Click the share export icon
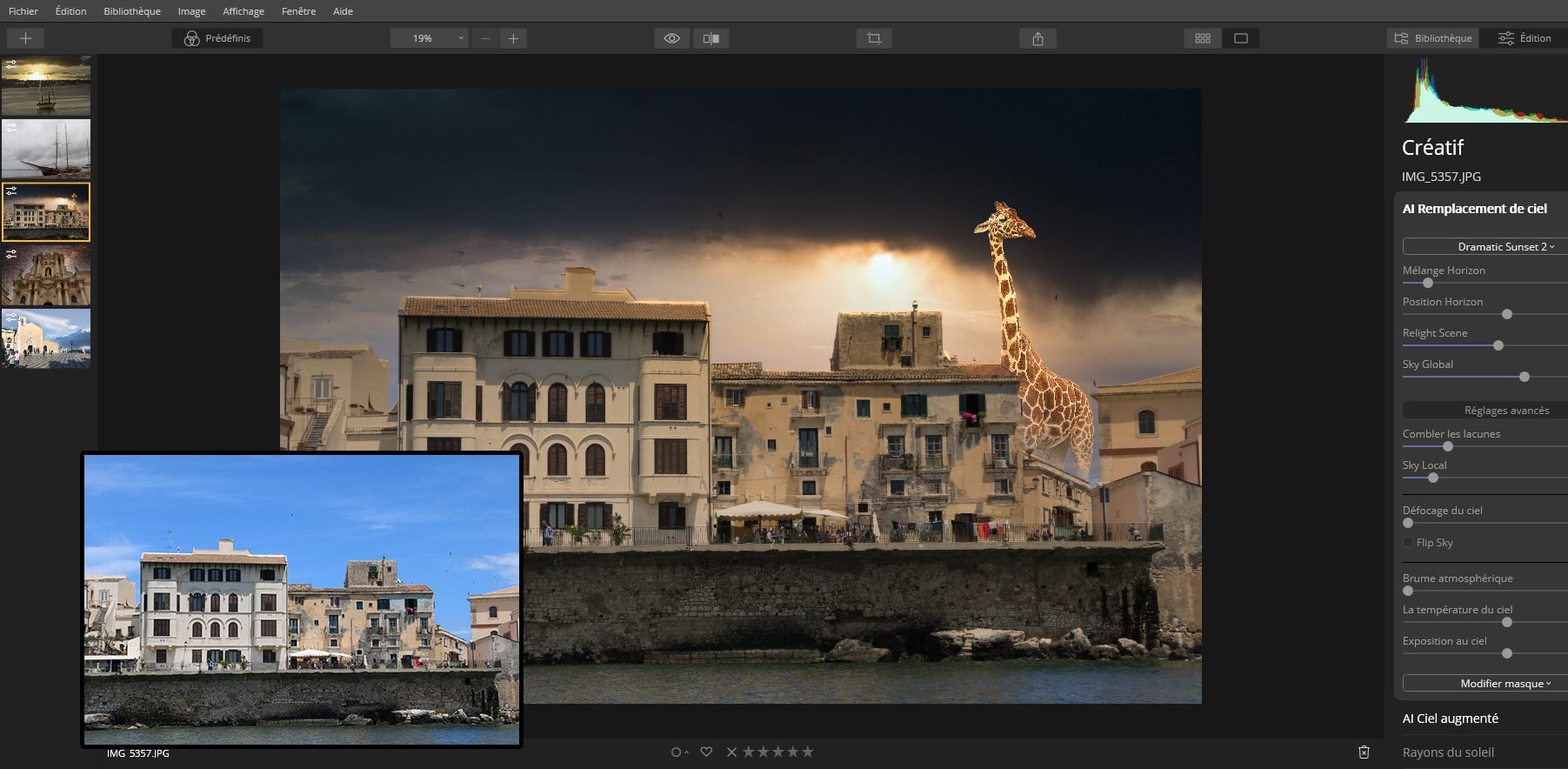1568x769 pixels. pyautogui.click(x=1038, y=38)
